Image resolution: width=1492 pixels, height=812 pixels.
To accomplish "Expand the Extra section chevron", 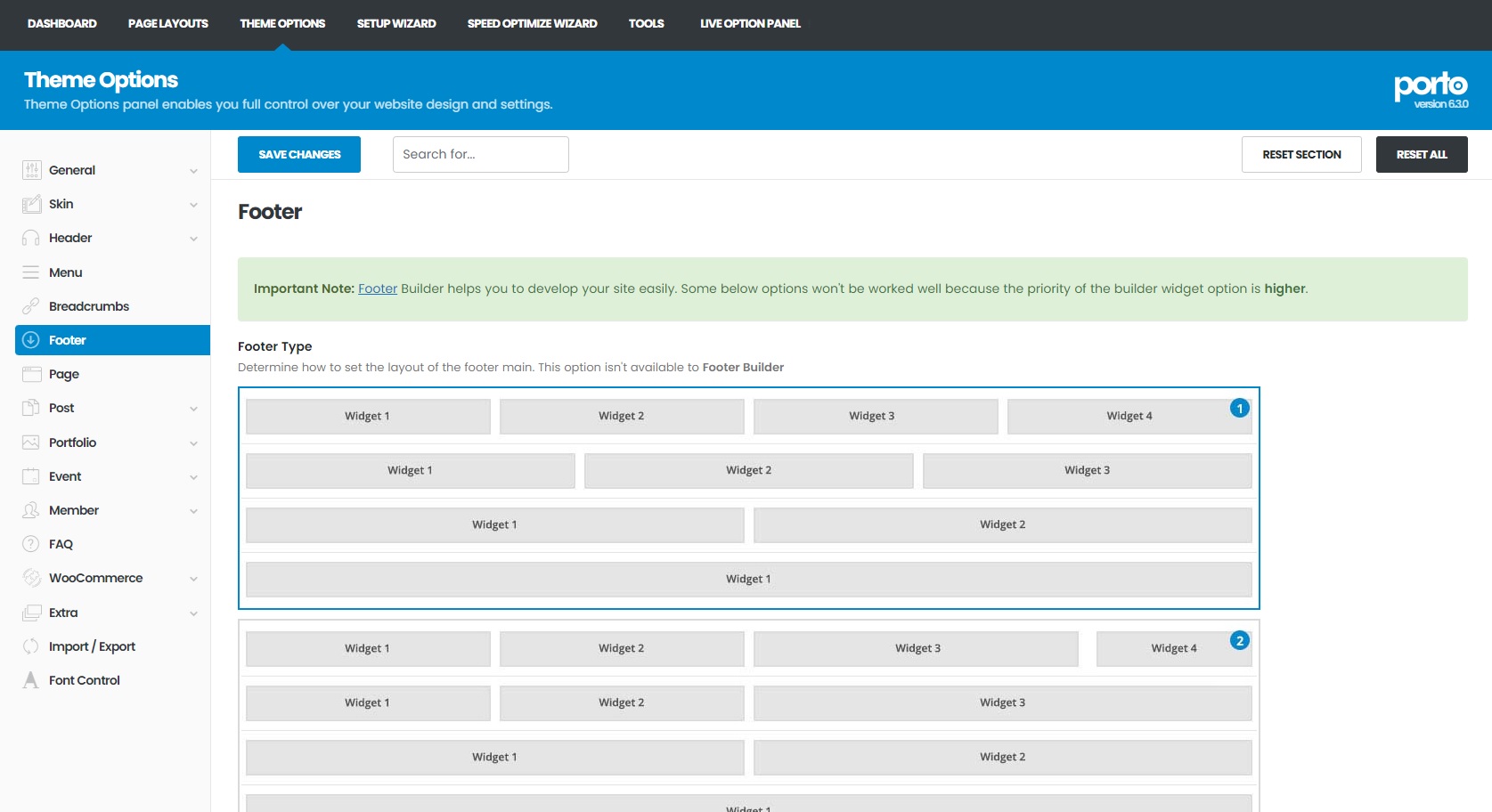I will tap(193, 613).
